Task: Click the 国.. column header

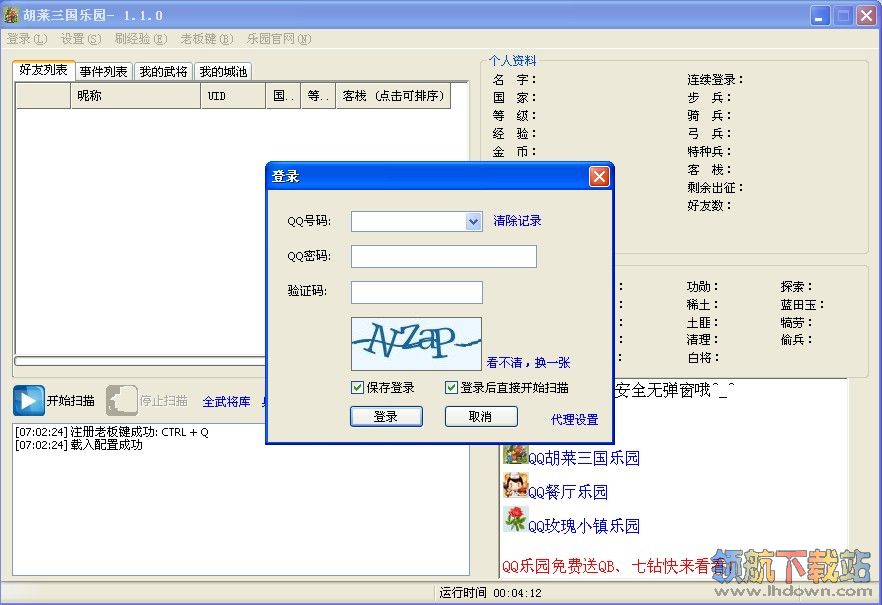Action: click(284, 96)
